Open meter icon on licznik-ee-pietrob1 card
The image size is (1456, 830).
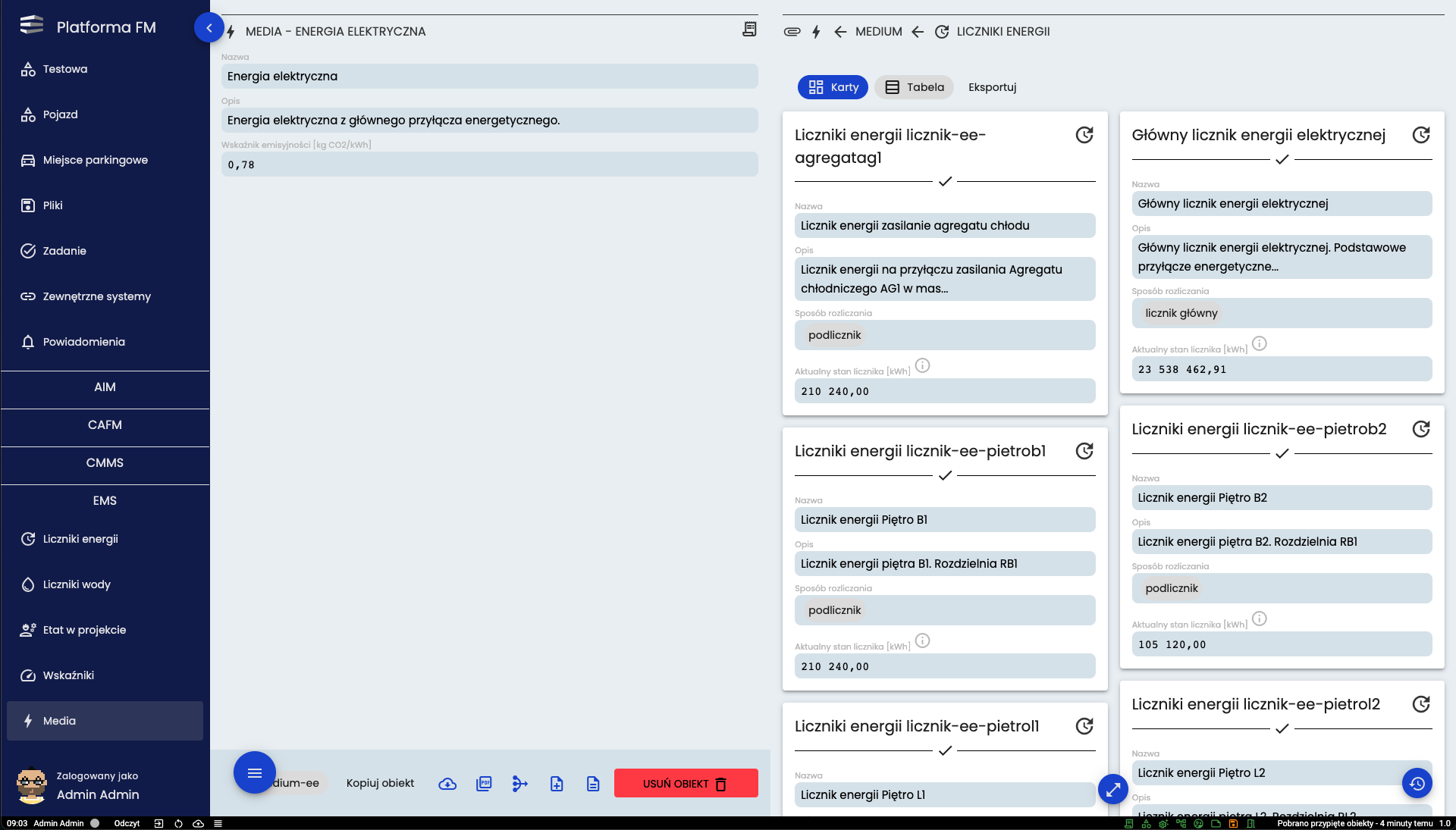point(1084,451)
